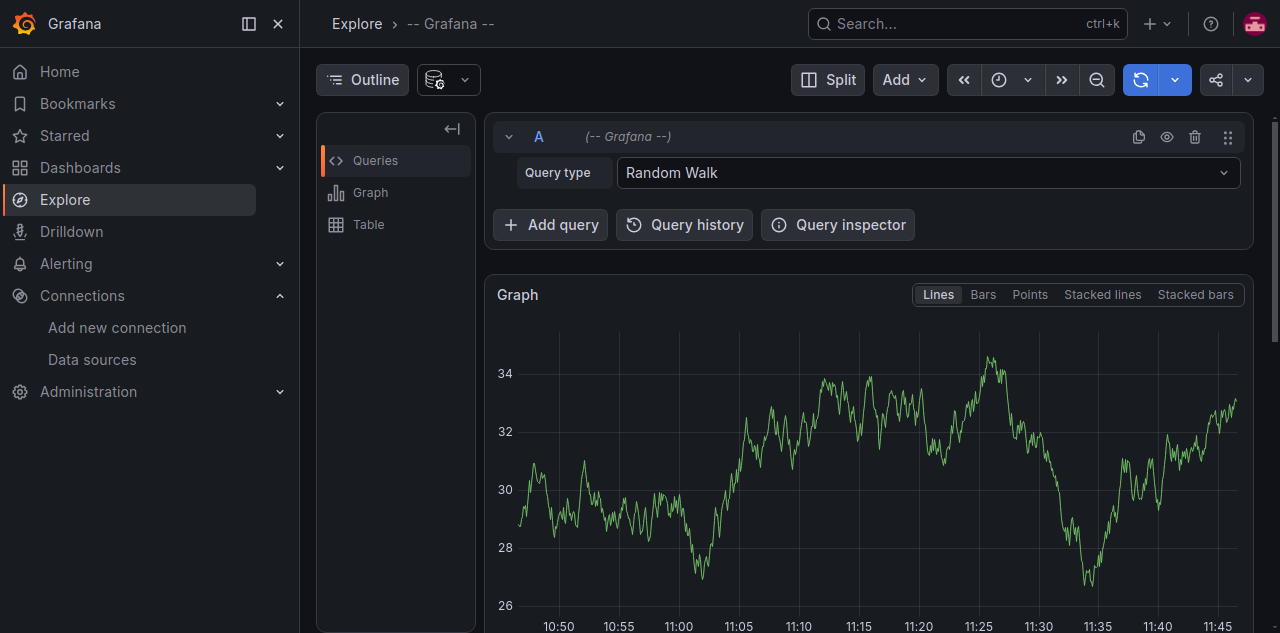Open the Query type Random Walk dropdown
This screenshot has height=633, width=1280.
[928, 173]
